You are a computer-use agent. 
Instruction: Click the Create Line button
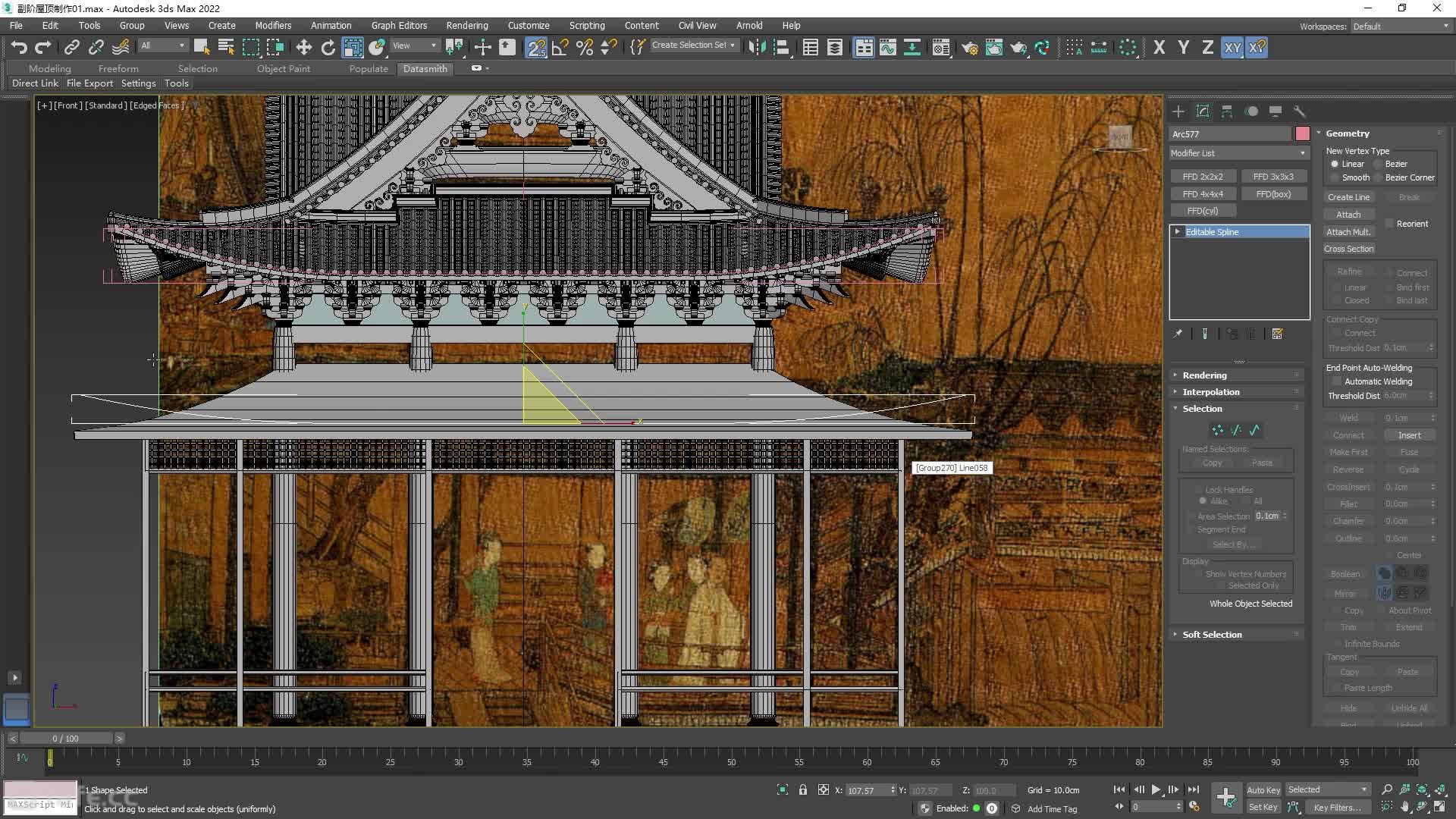[1348, 197]
